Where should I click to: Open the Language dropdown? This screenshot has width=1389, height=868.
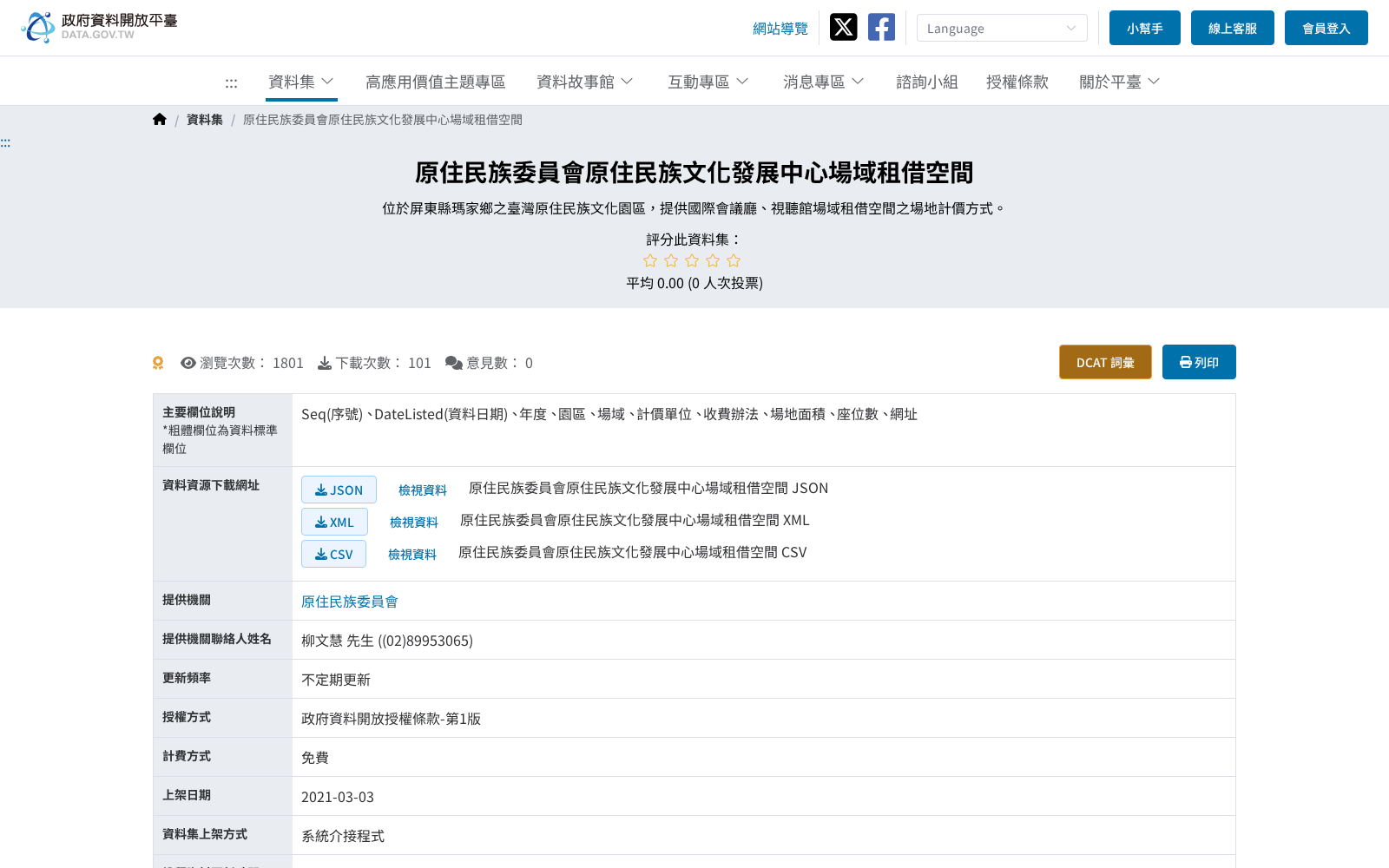click(x=1002, y=28)
